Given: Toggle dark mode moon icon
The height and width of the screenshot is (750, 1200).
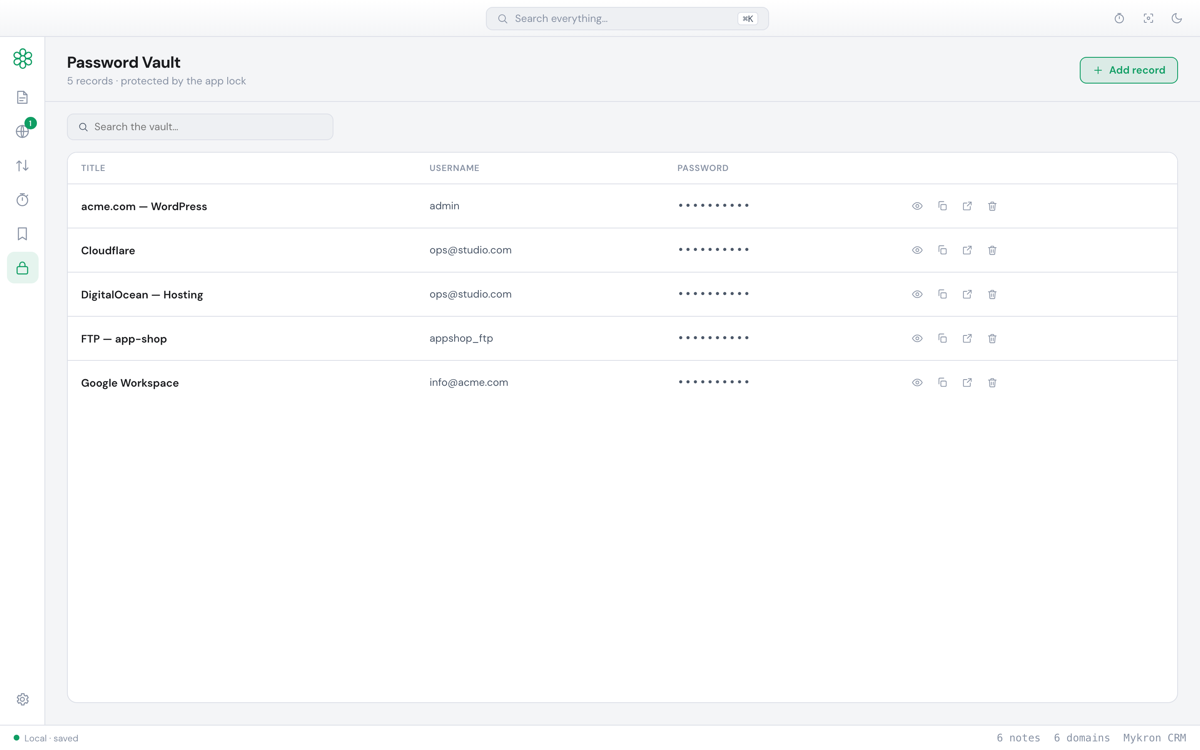Looking at the screenshot, I should coord(1177,18).
